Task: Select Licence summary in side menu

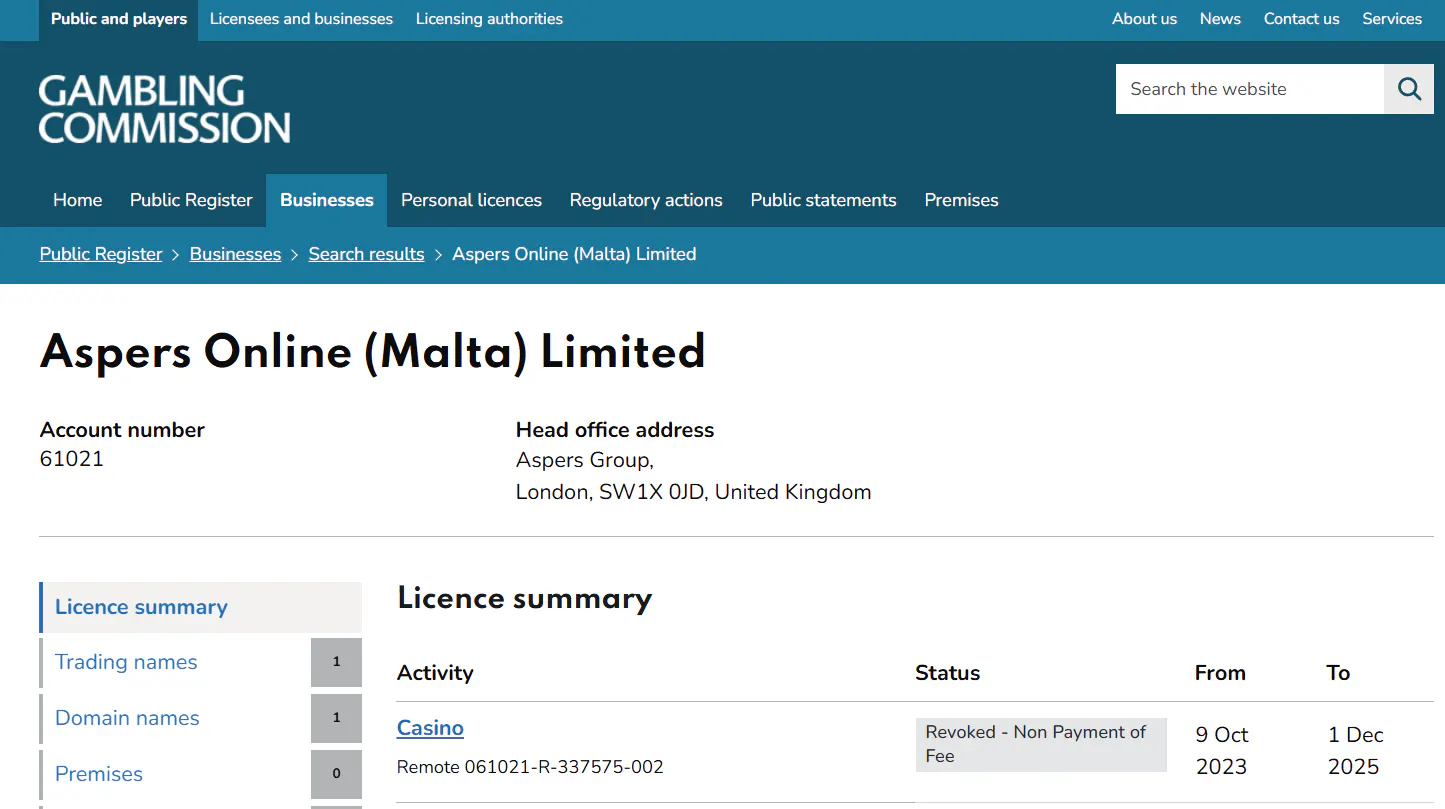Action: [201, 607]
